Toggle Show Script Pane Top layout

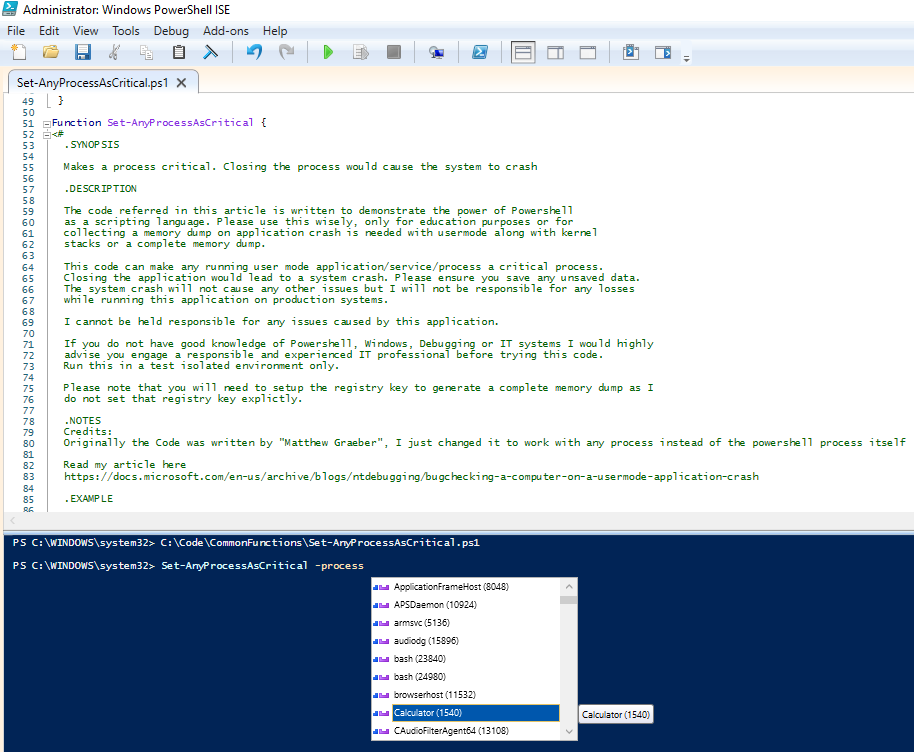[x=522, y=53]
